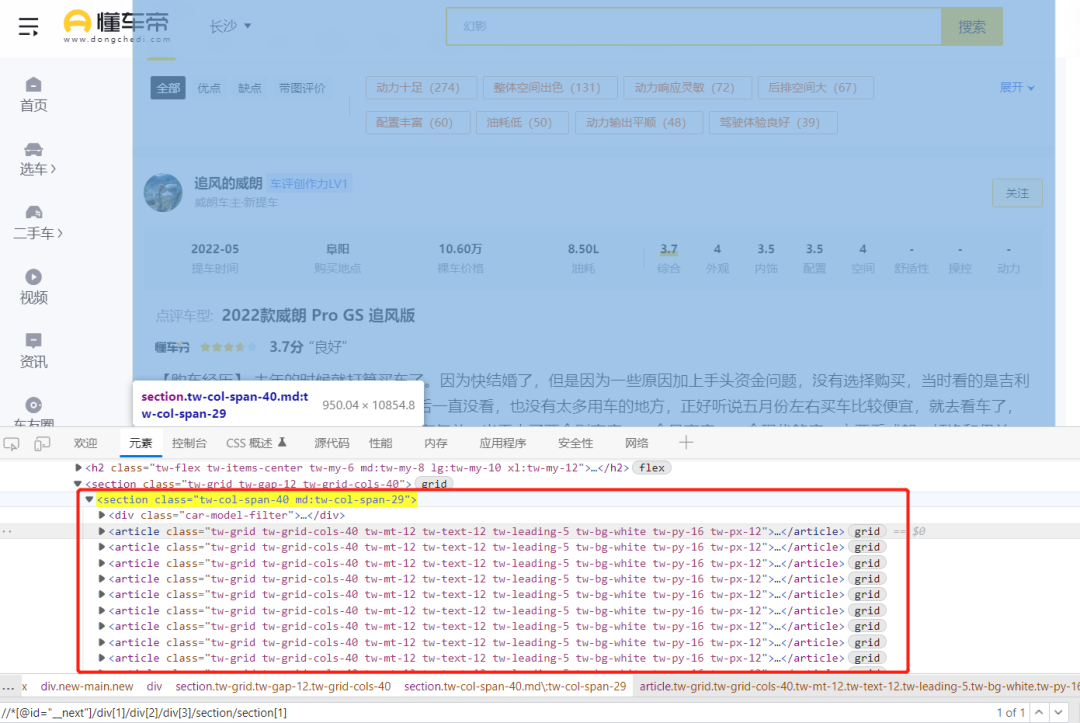Open the 长沙 city dropdown

[x=230, y=26]
